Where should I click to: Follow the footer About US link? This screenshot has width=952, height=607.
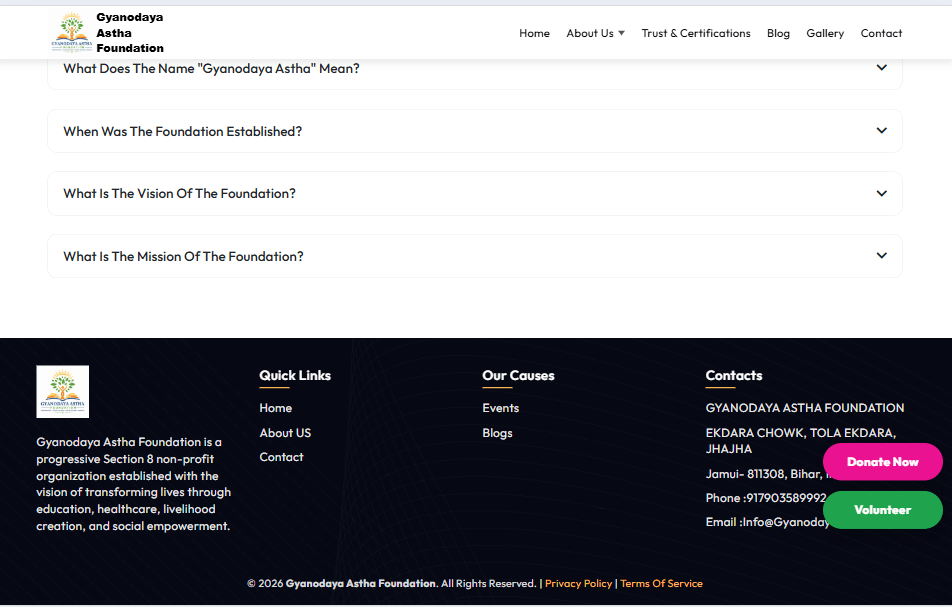pos(285,433)
